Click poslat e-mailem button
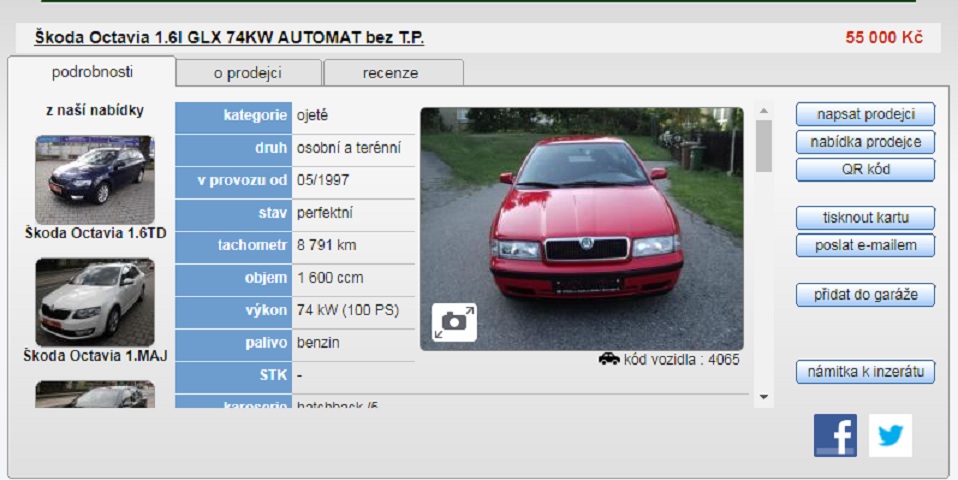Screen dimensions: 958x480 click(x=865, y=245)
